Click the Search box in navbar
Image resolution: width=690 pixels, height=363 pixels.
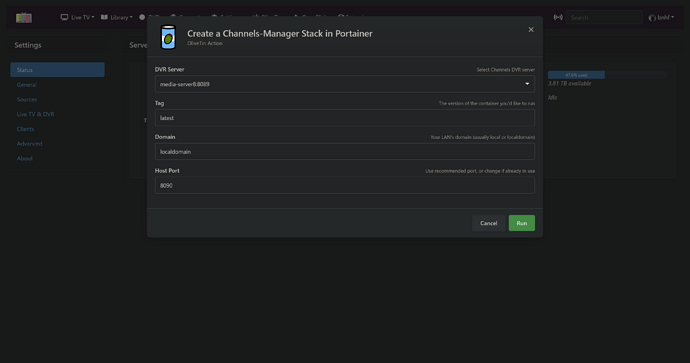604,18
